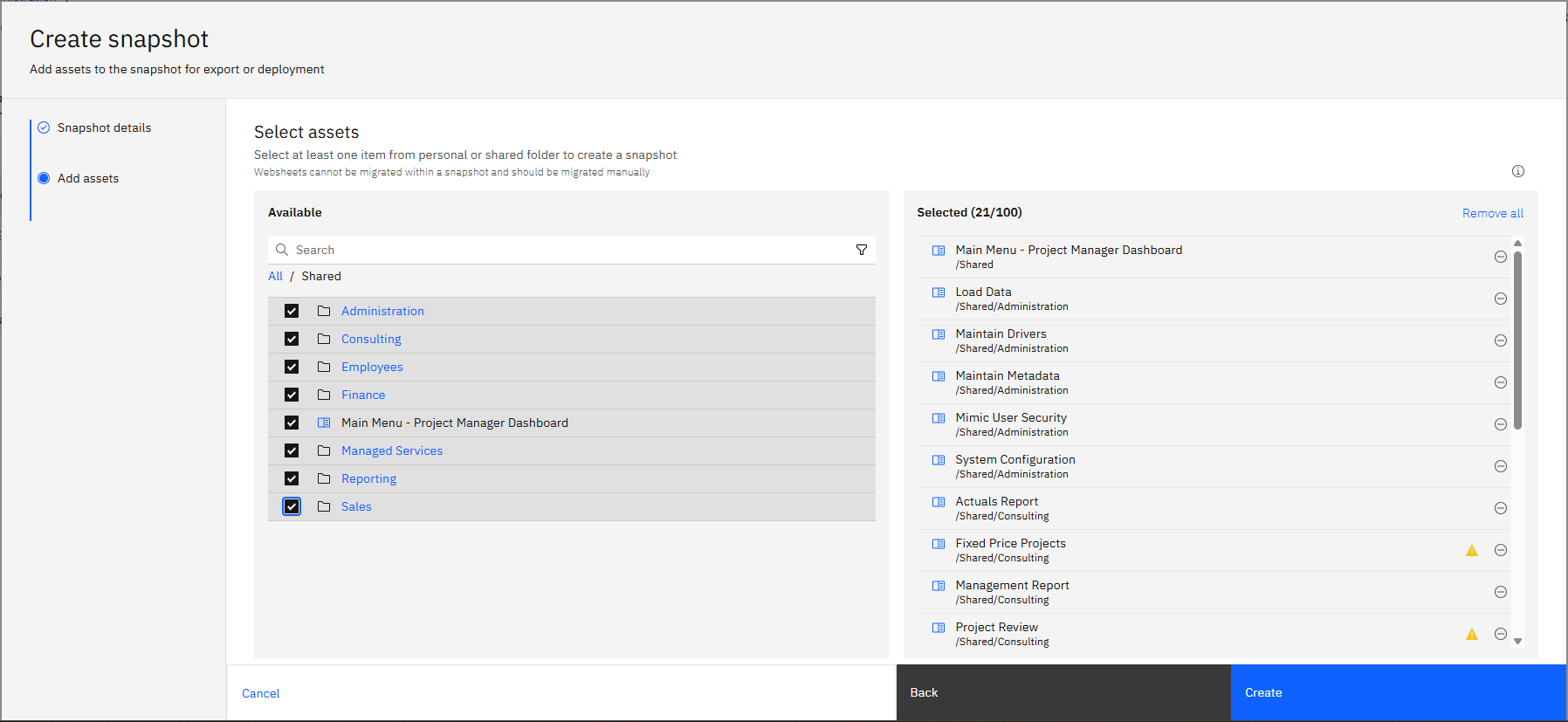Open the Consulting folder
1568x722 pixels.
pos(371,339)
